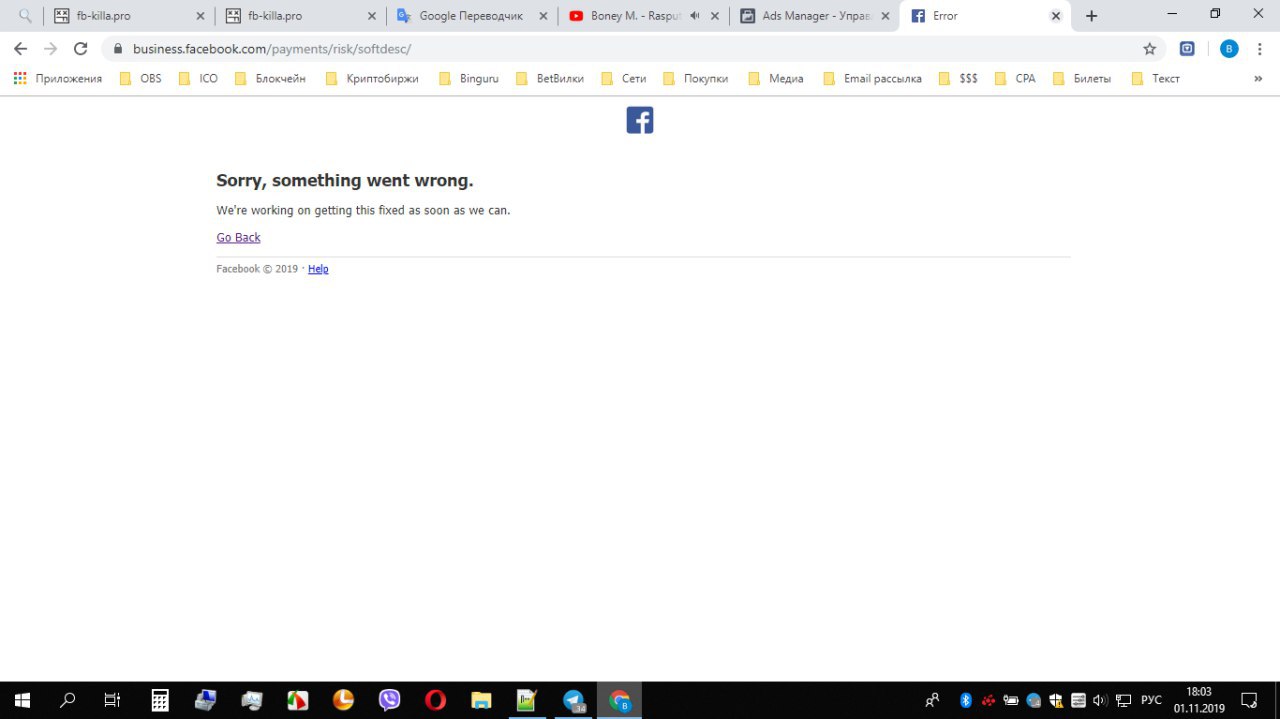Open Windows taskbar search
The image size is (1280, 719).
(68, 700)
